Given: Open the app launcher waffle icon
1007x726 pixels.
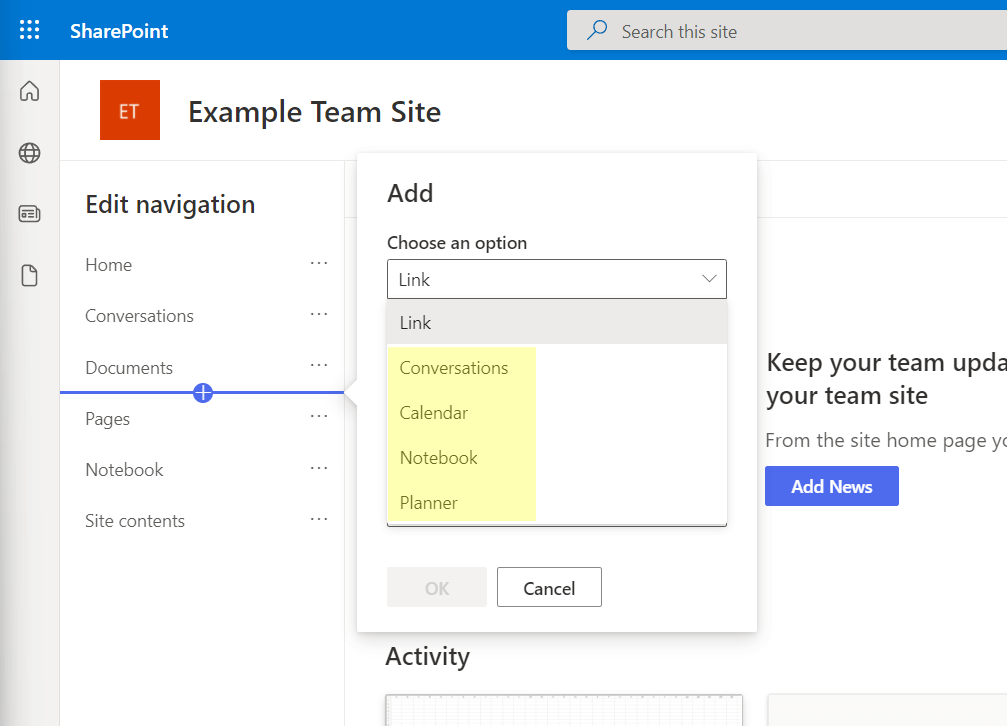Looking at the screenshot, I should (30, 30).
